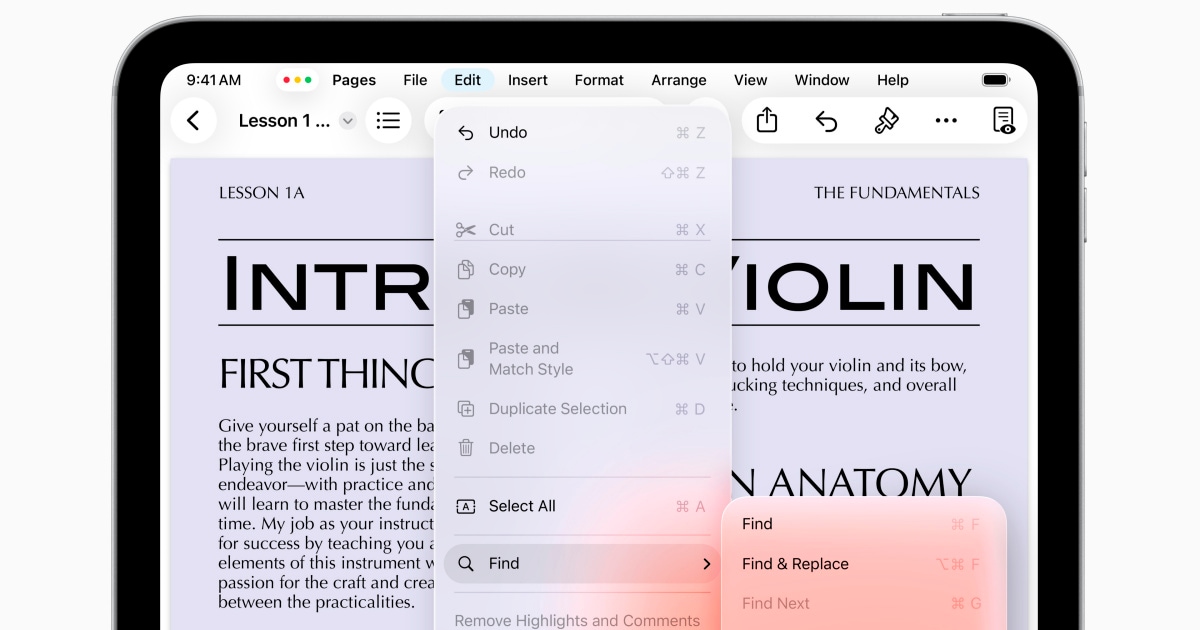The width and height of the screenshot is (1200, 630).
Task: Choose Undo from the Edit menu list
Action: (x=583, y=133)
